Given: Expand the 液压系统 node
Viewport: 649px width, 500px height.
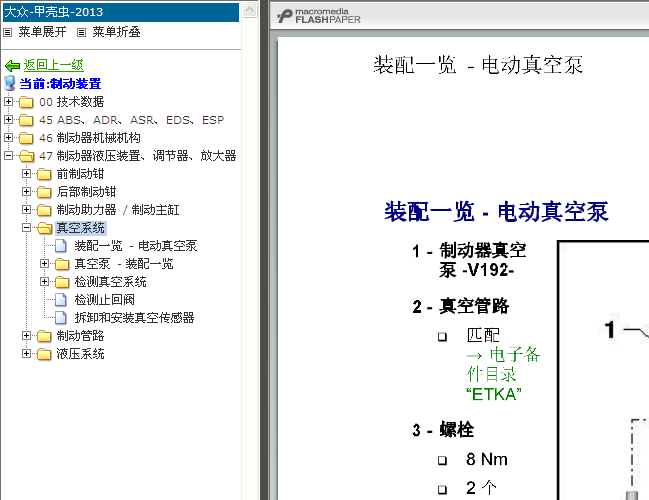Looking at the screenshot, I should 26,353.
